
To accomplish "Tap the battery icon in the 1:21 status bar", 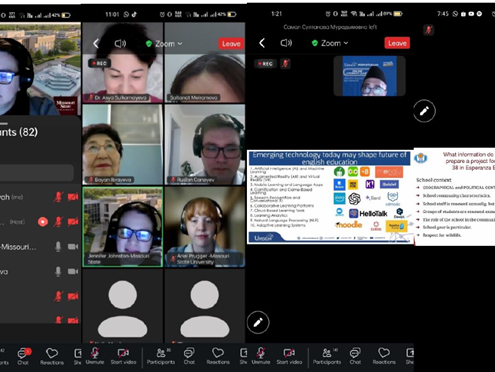I will point(398,14).
